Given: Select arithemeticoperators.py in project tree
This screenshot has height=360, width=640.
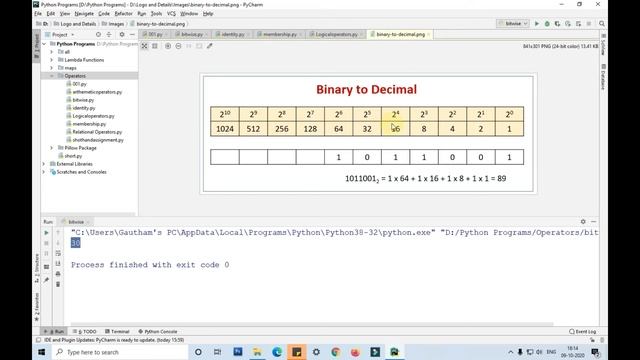Looking at the screenshot, I should pos(97,92).
